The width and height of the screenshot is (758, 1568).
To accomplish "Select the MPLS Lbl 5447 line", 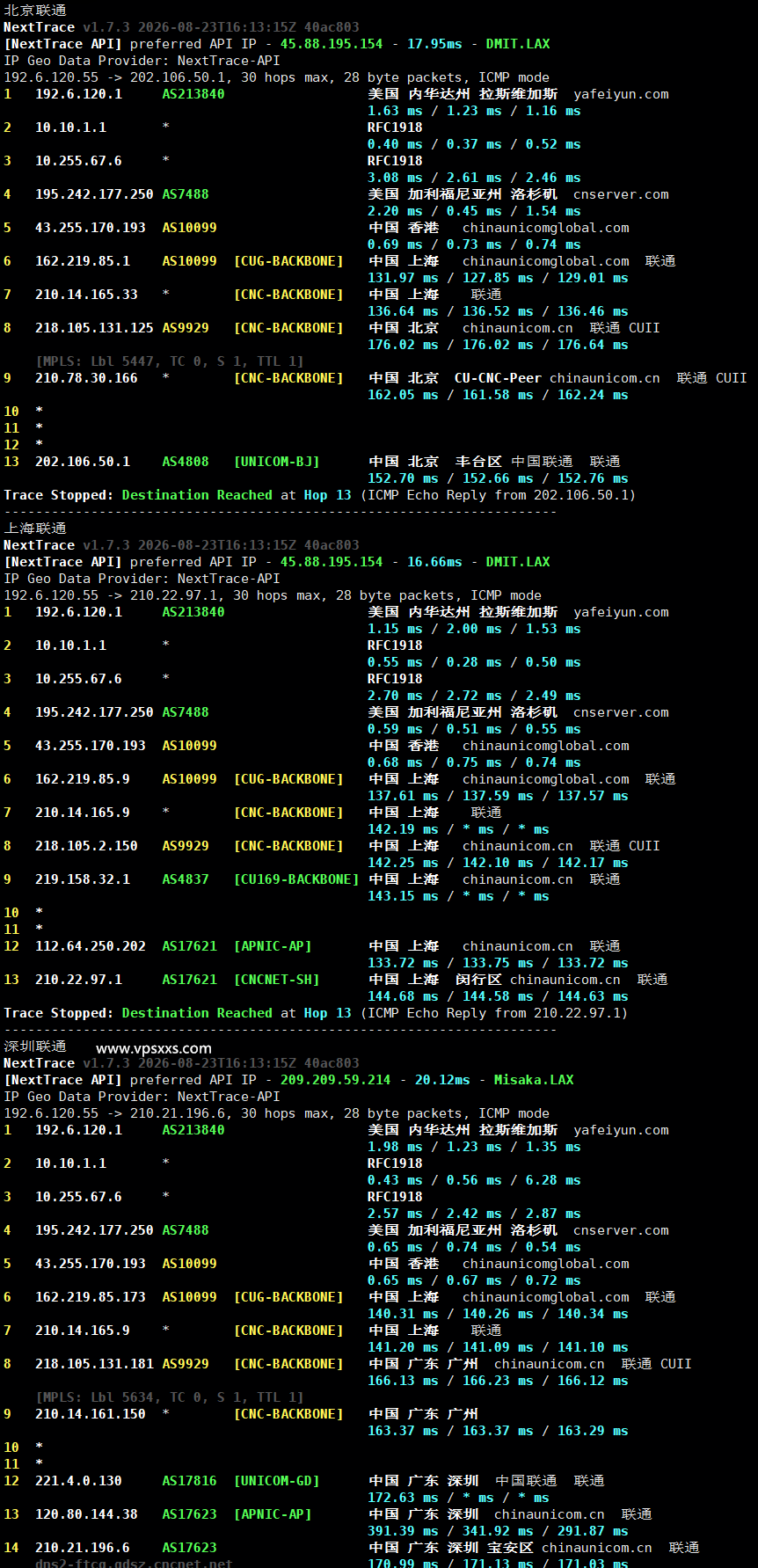I will 170,361.
